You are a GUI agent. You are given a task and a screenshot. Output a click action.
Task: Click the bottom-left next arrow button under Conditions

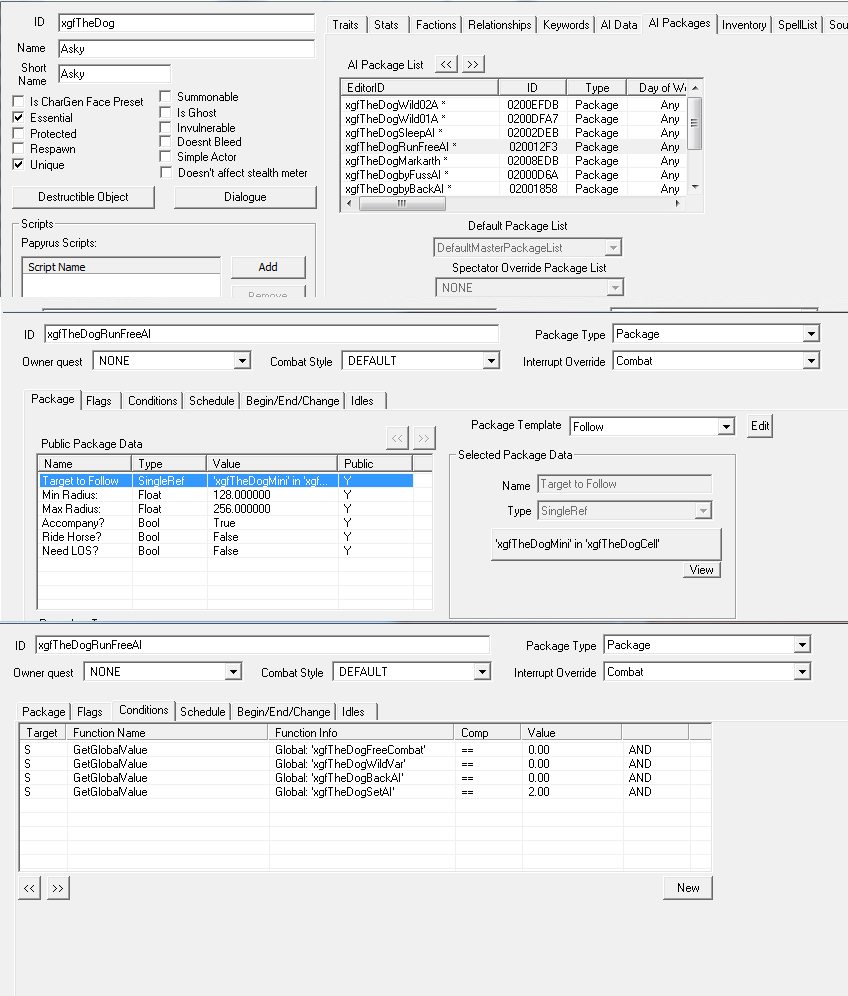58,888
